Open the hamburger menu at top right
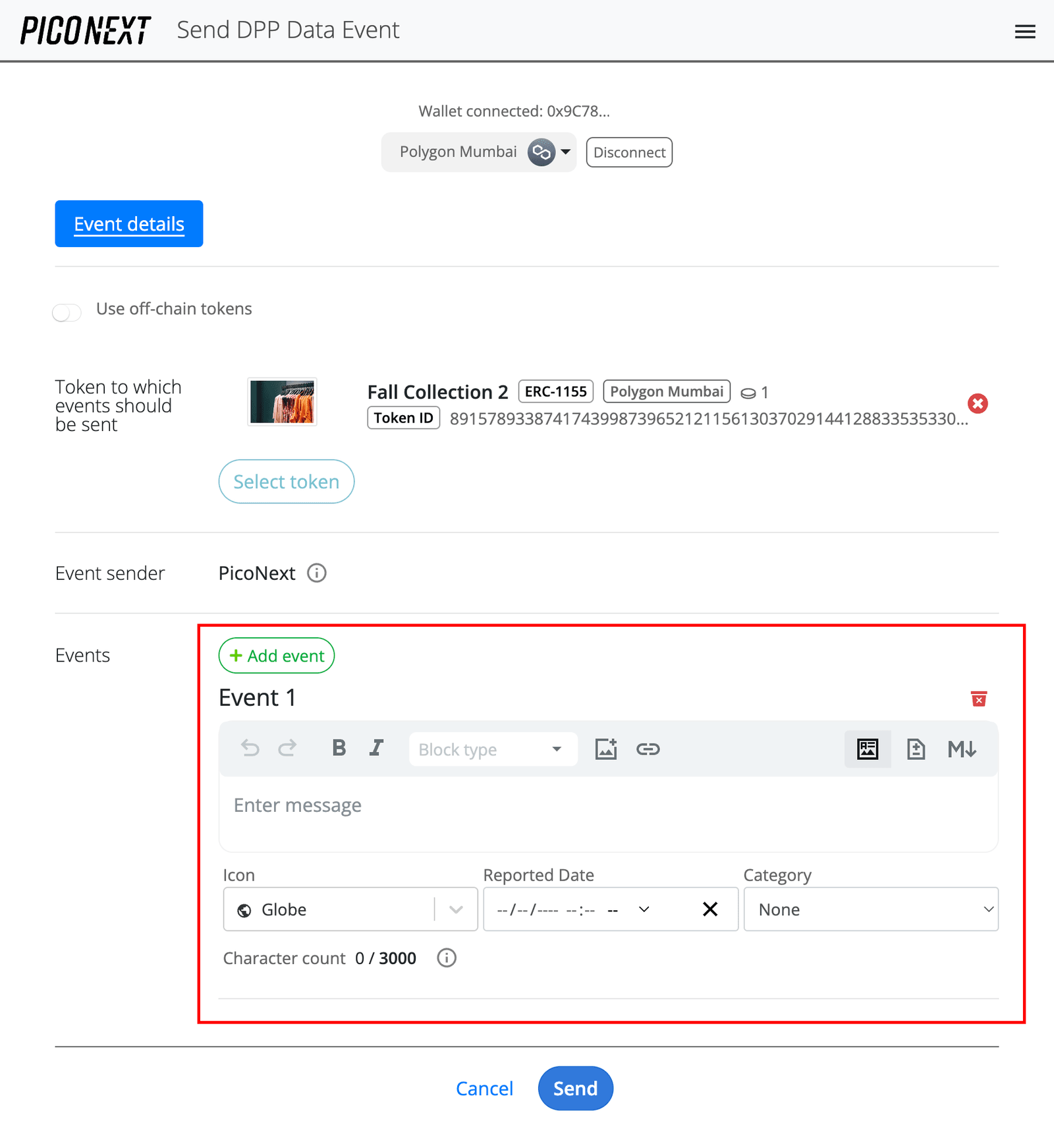 coord(1025,31)
